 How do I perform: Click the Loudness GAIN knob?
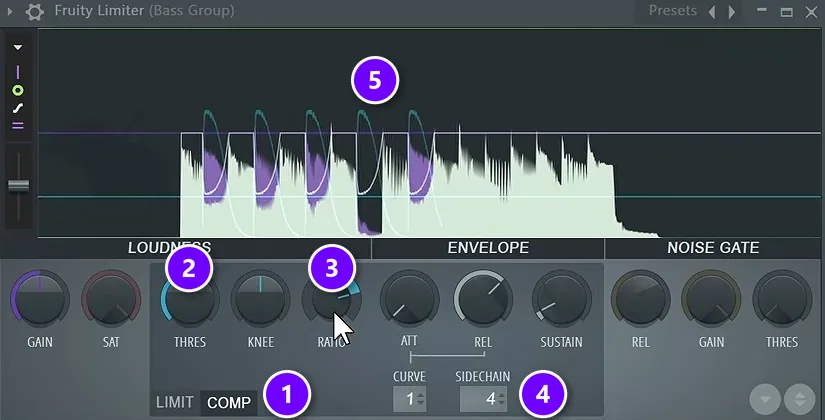(x=40, y=299)
